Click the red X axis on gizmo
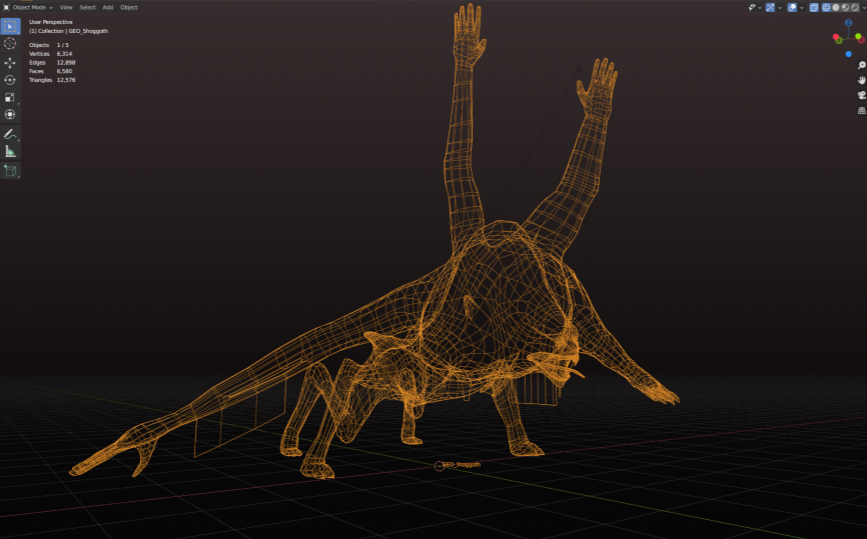867x539 pixels. [861, 40]
